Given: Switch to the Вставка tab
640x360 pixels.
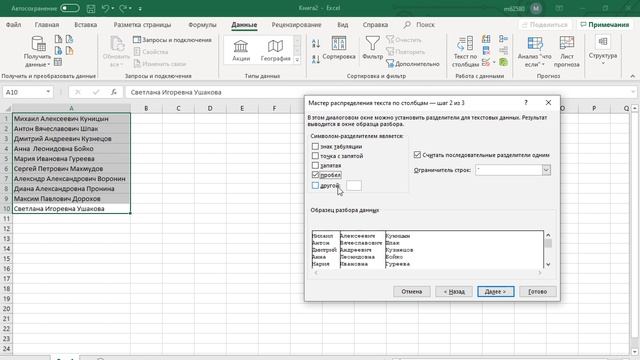Looking at the screenshot, I should coord(85,25).
